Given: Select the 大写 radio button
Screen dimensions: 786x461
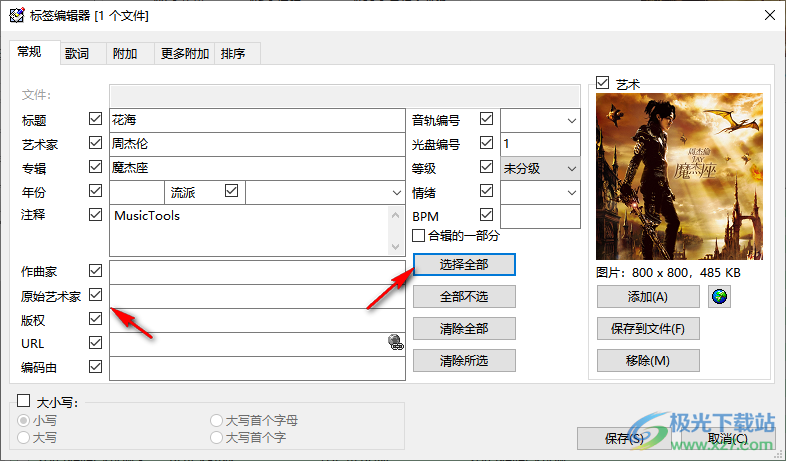Looking at the screenshot, I should click(24, 437).
